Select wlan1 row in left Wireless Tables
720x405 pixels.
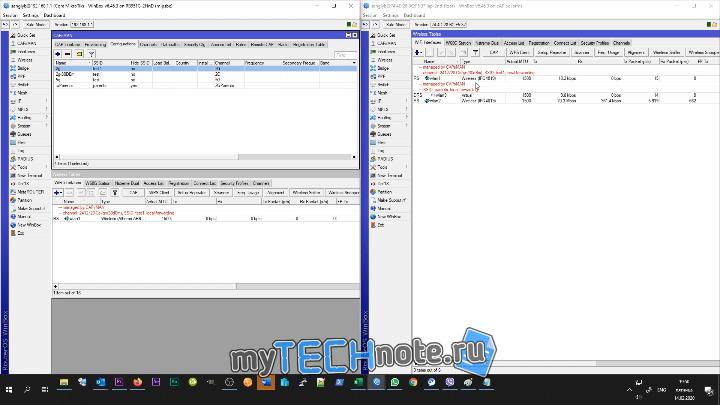pyautogui.click(x=206, y=219)
